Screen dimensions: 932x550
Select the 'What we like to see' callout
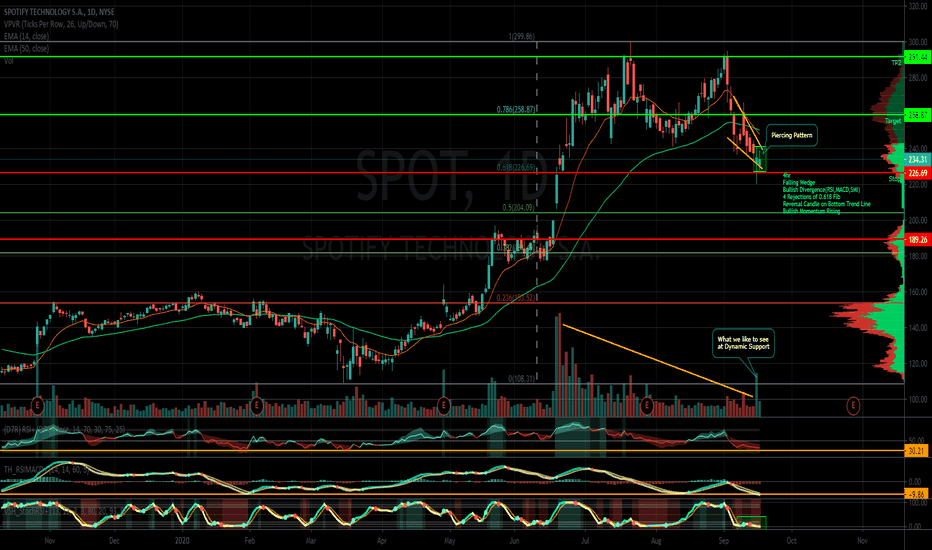coord(743,343)
